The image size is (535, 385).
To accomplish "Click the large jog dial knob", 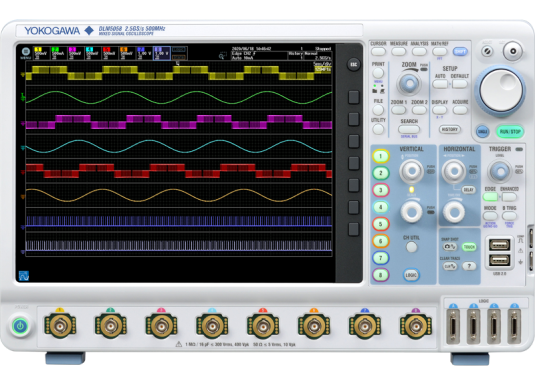I will click(501, 90).
